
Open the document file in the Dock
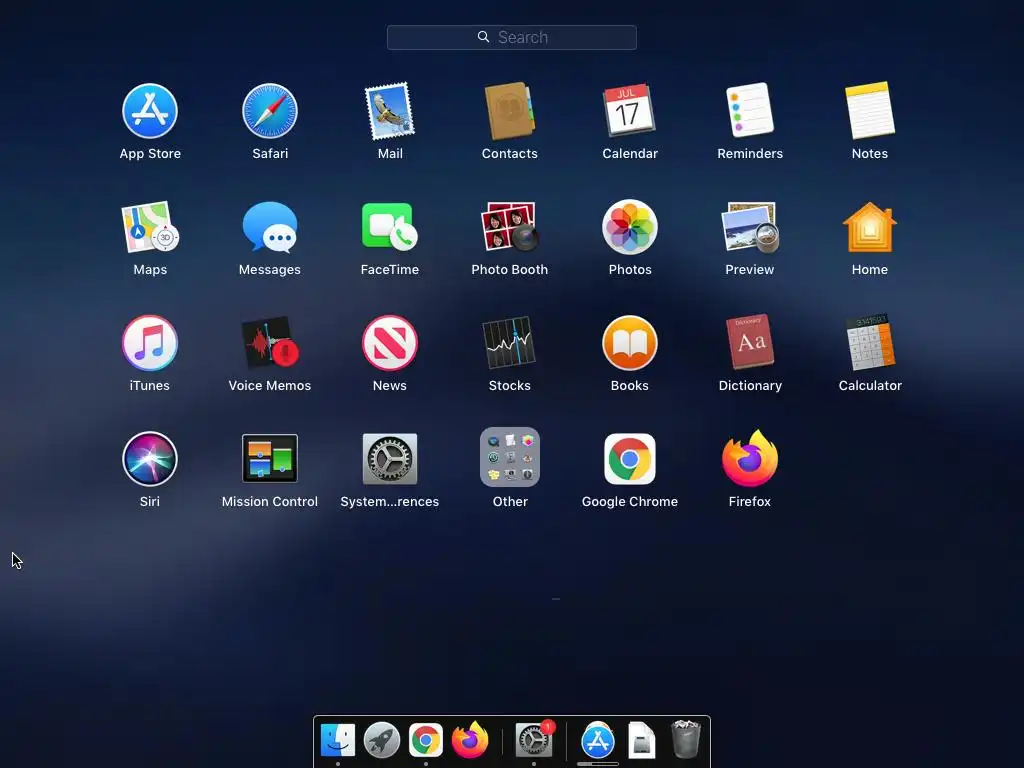click(x=641, y=741)
